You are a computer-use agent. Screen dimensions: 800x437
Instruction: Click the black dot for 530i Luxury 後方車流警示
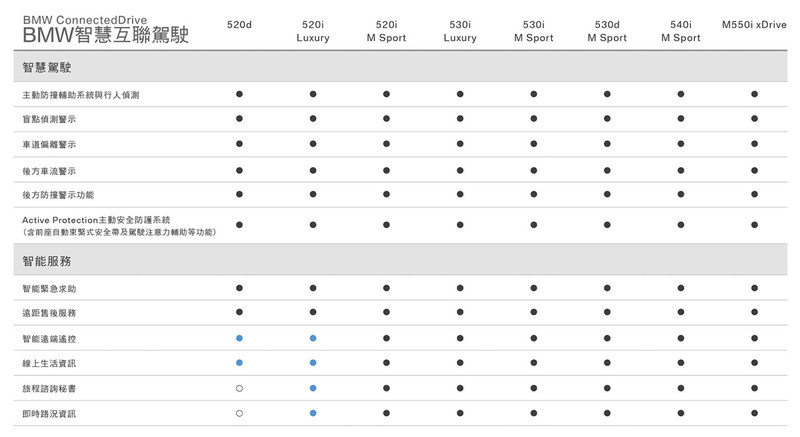point(460,170)
